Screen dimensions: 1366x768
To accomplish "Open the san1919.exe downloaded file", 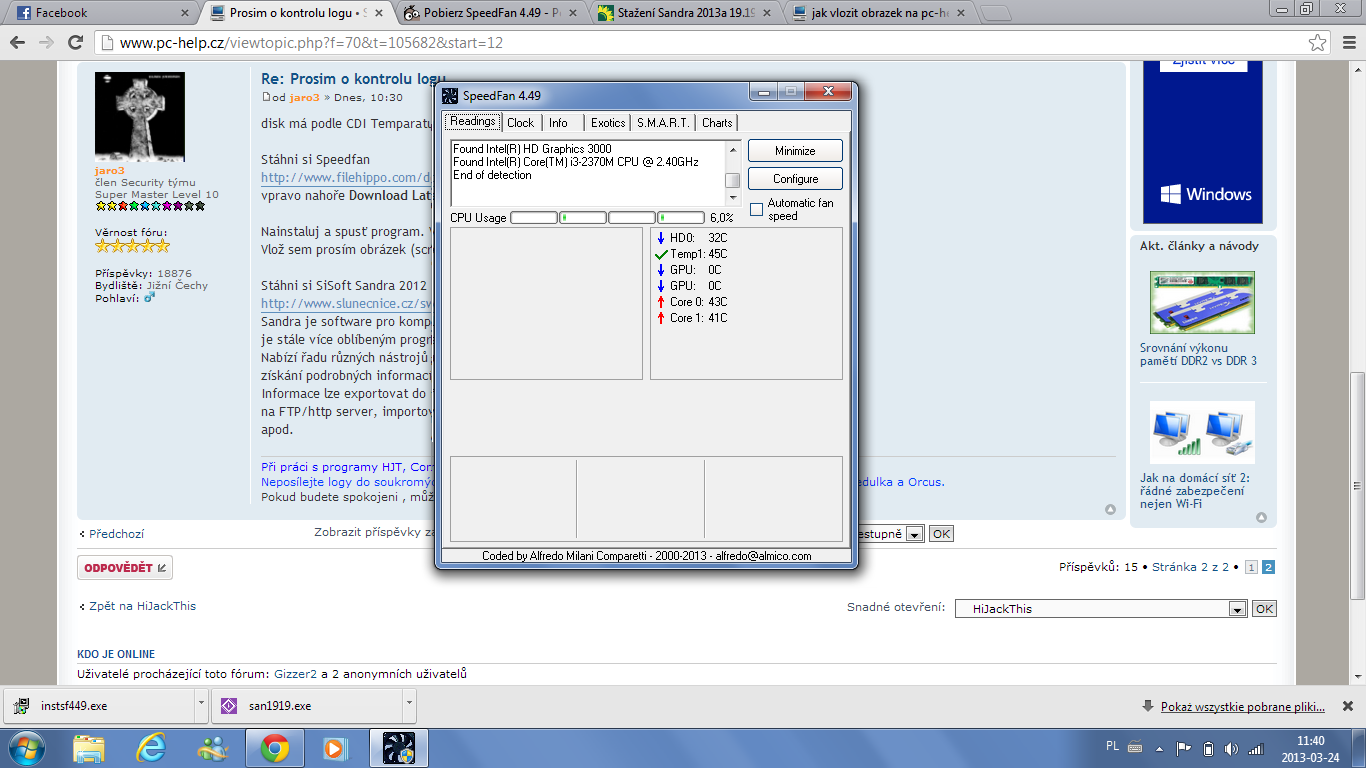I will [x=306, y=705].
